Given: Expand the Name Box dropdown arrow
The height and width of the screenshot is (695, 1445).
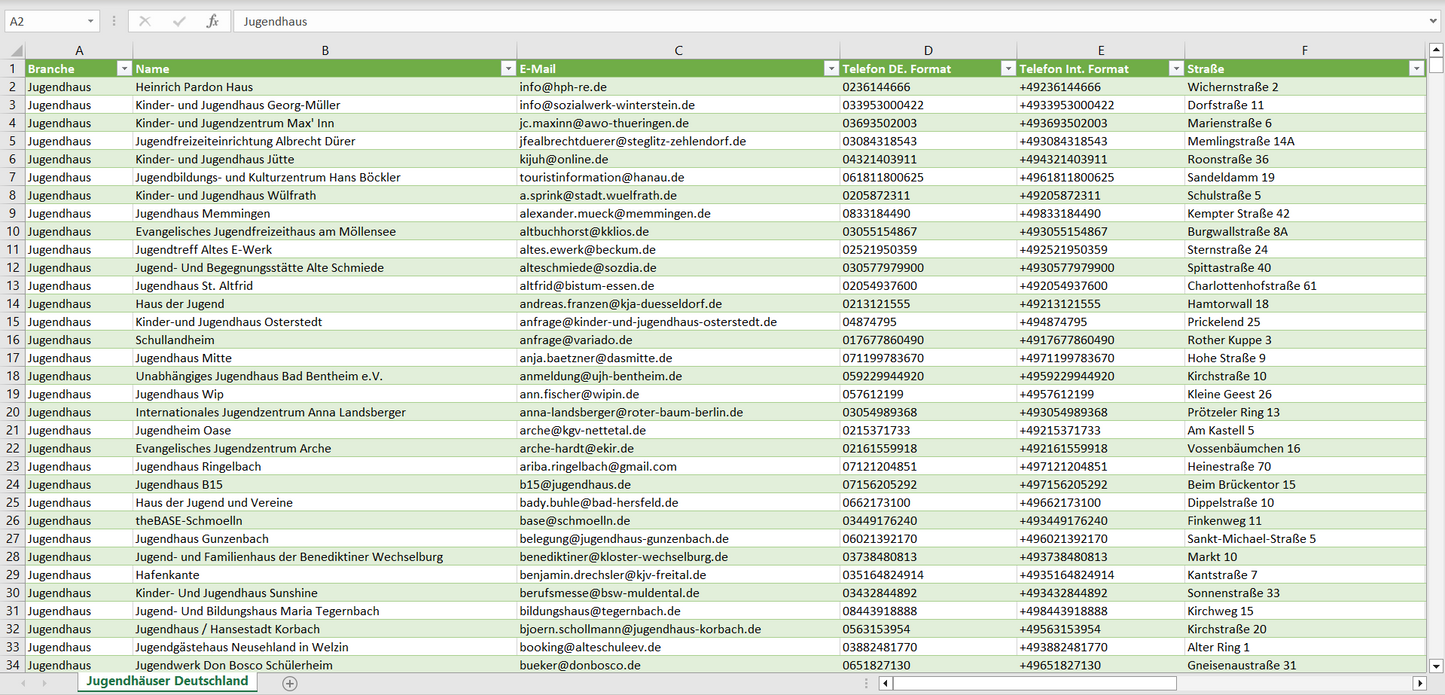Looking at the screenshot, I should coord(90,21).
